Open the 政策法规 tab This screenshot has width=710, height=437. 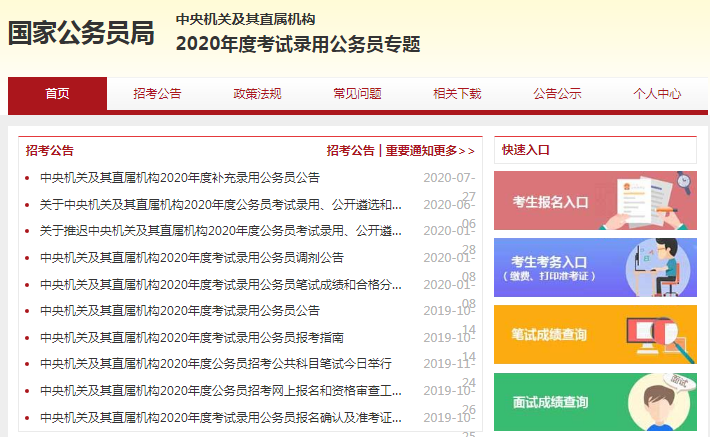click(x=257, y=94)
